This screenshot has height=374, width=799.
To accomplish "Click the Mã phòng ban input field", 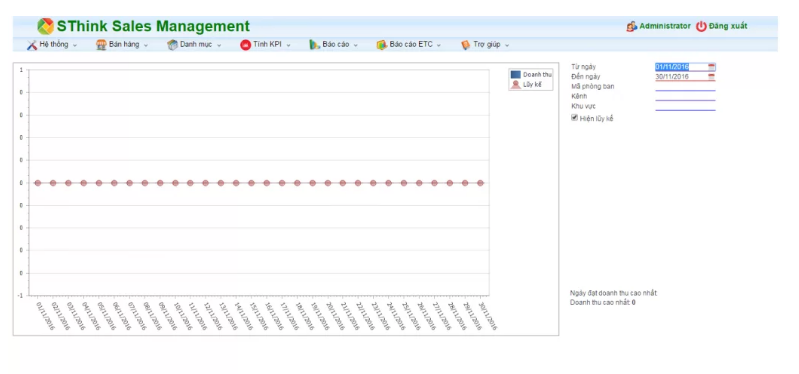I will (685, 87).
